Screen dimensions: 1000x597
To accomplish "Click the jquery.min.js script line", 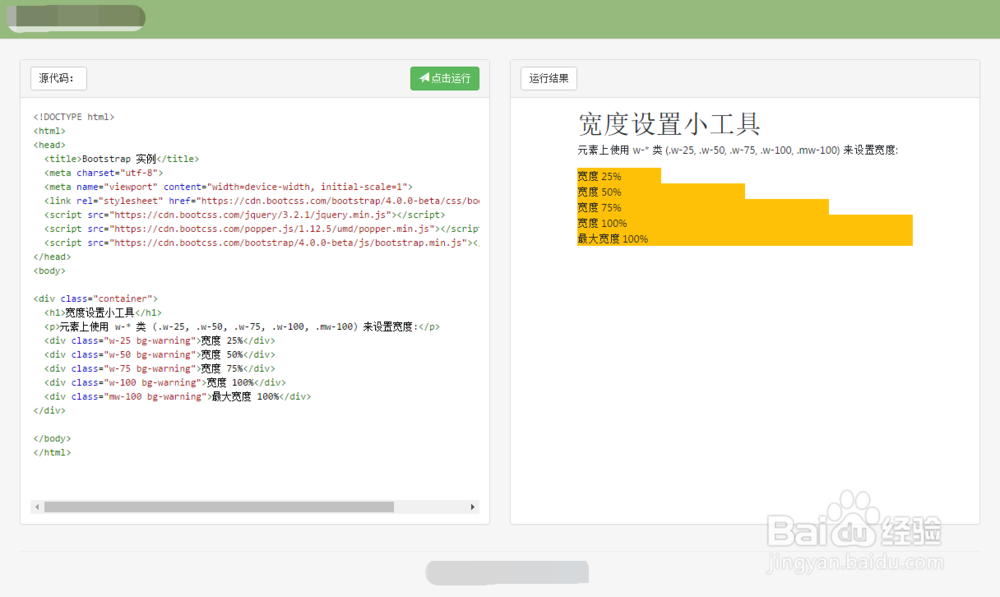I will (x=245, y=215).
